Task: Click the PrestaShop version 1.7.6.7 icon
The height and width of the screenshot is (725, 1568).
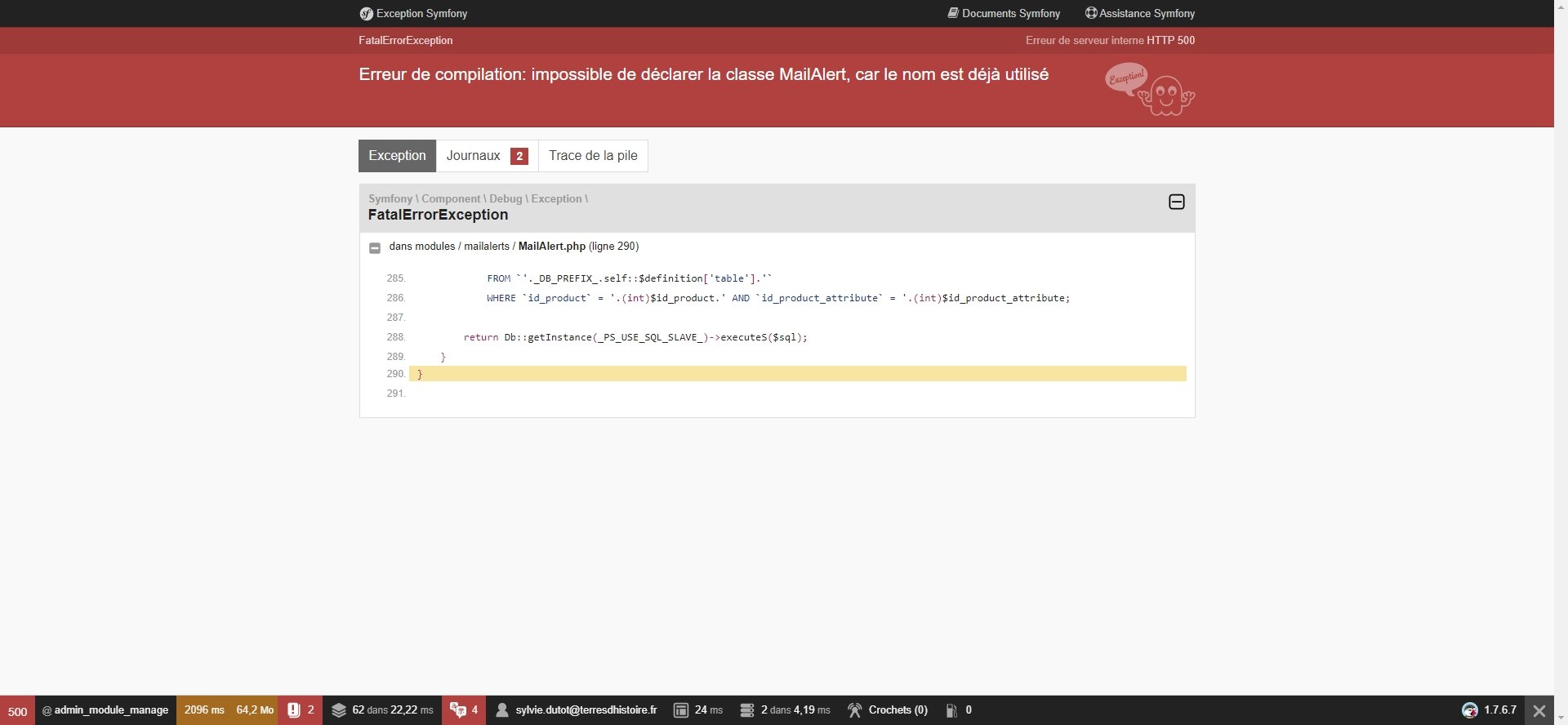Action: [1470, 710]
